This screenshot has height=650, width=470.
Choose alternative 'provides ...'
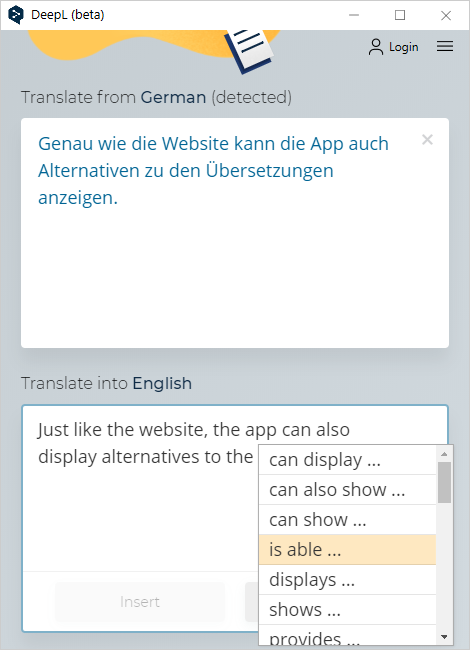tap(347, 635)
